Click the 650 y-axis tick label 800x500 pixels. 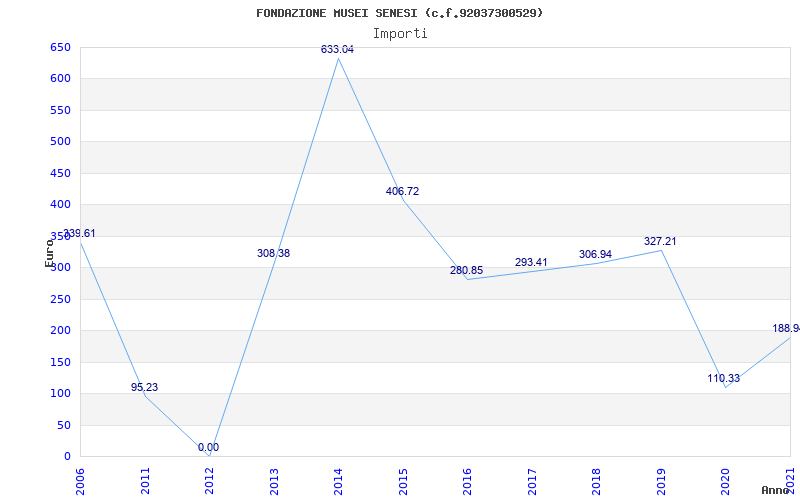click(x=60, y=47)
